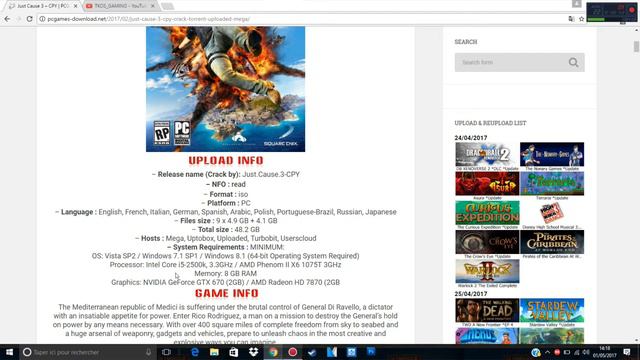Close the Just Cause 3 tab
This screenshot has width=640, height=360.
[76, 6]
